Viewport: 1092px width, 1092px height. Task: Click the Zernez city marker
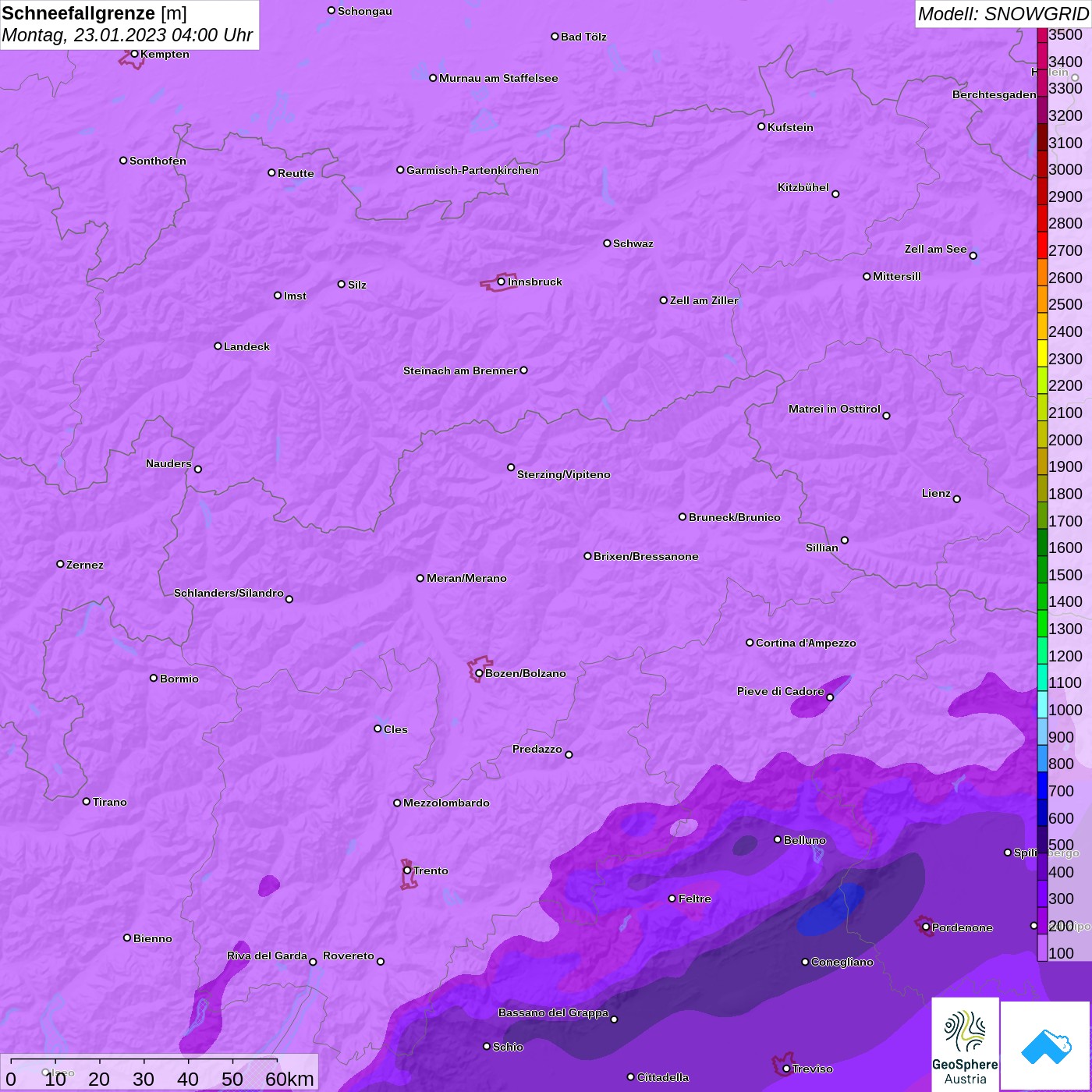60,564
